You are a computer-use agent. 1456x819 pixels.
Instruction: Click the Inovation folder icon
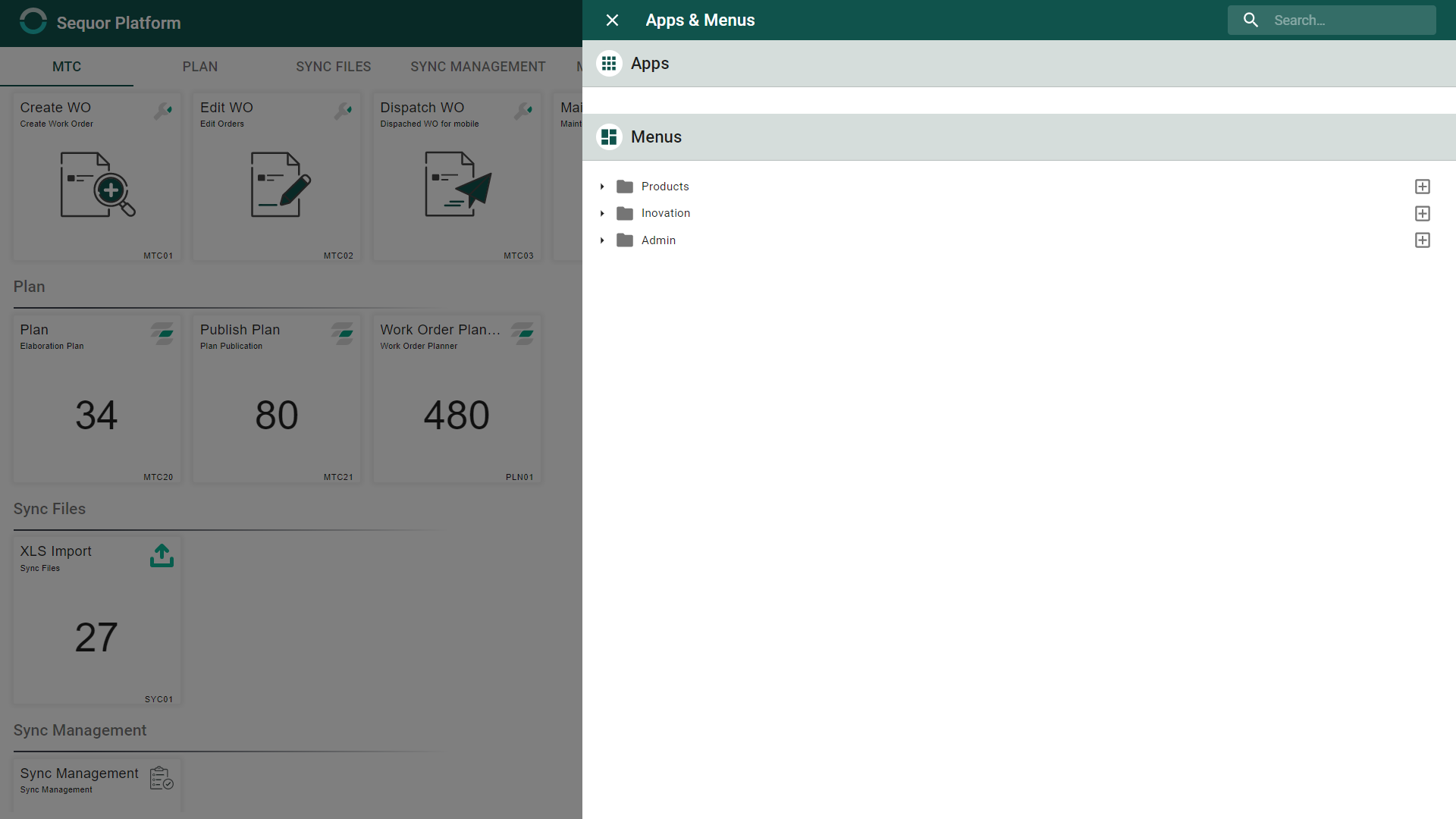(x=625, y=214)
